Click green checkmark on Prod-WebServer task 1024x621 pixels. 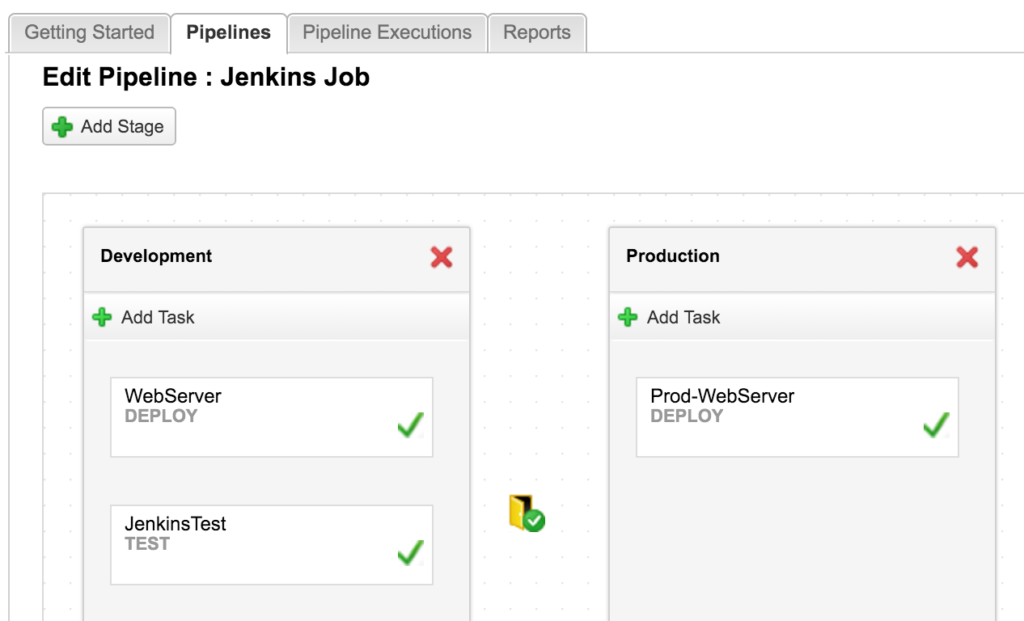(936, 426)
